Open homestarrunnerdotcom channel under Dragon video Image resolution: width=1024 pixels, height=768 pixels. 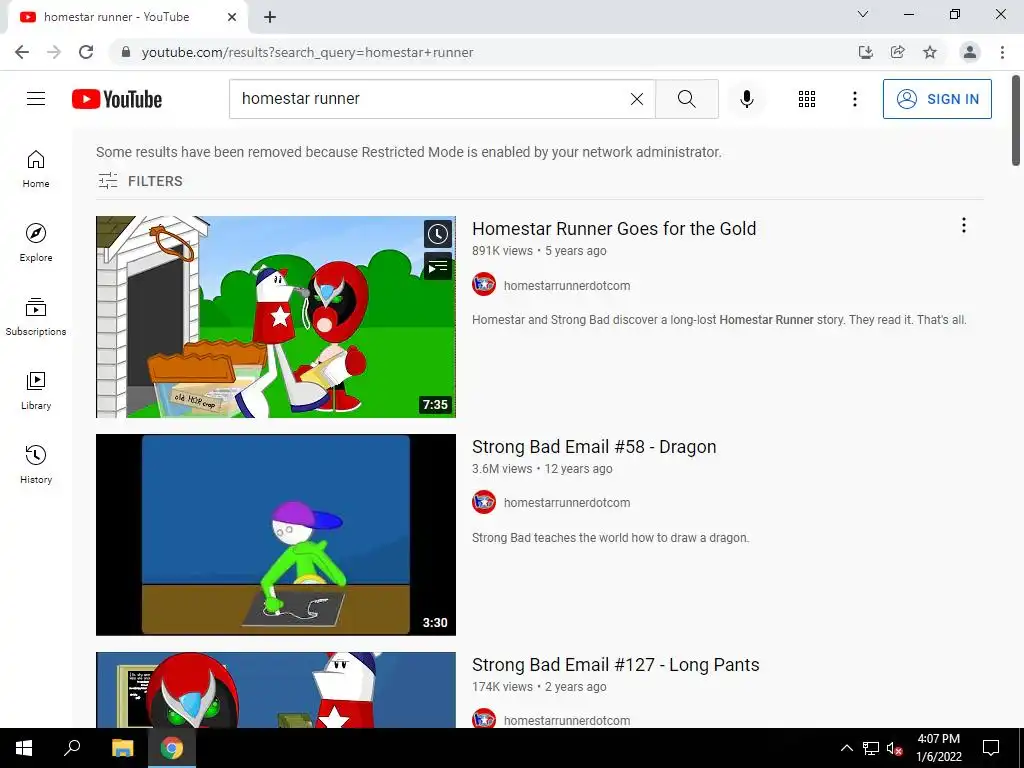click(567, 503)
